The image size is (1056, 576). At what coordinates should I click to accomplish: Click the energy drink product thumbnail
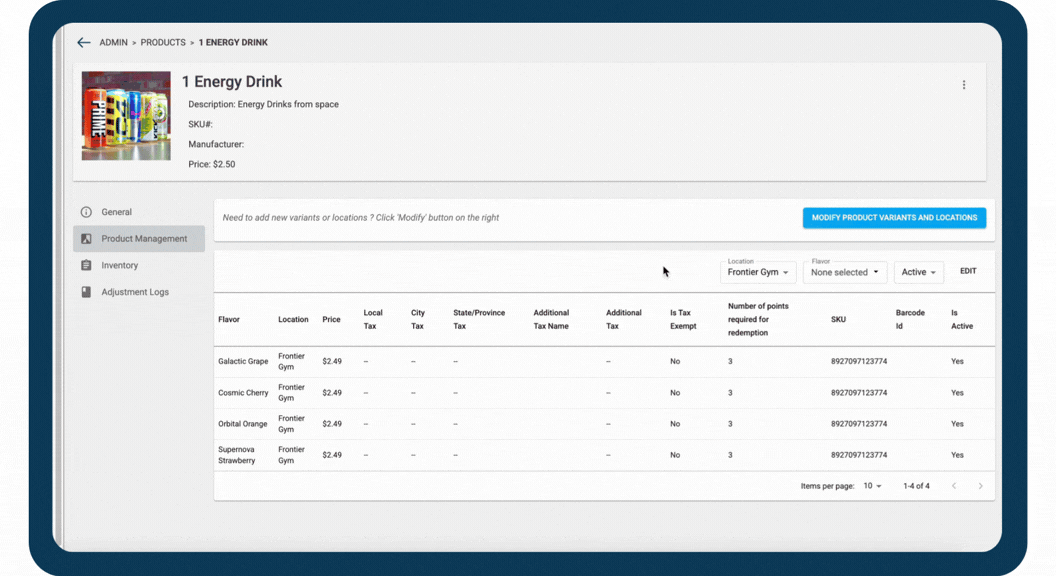point(126,116)
